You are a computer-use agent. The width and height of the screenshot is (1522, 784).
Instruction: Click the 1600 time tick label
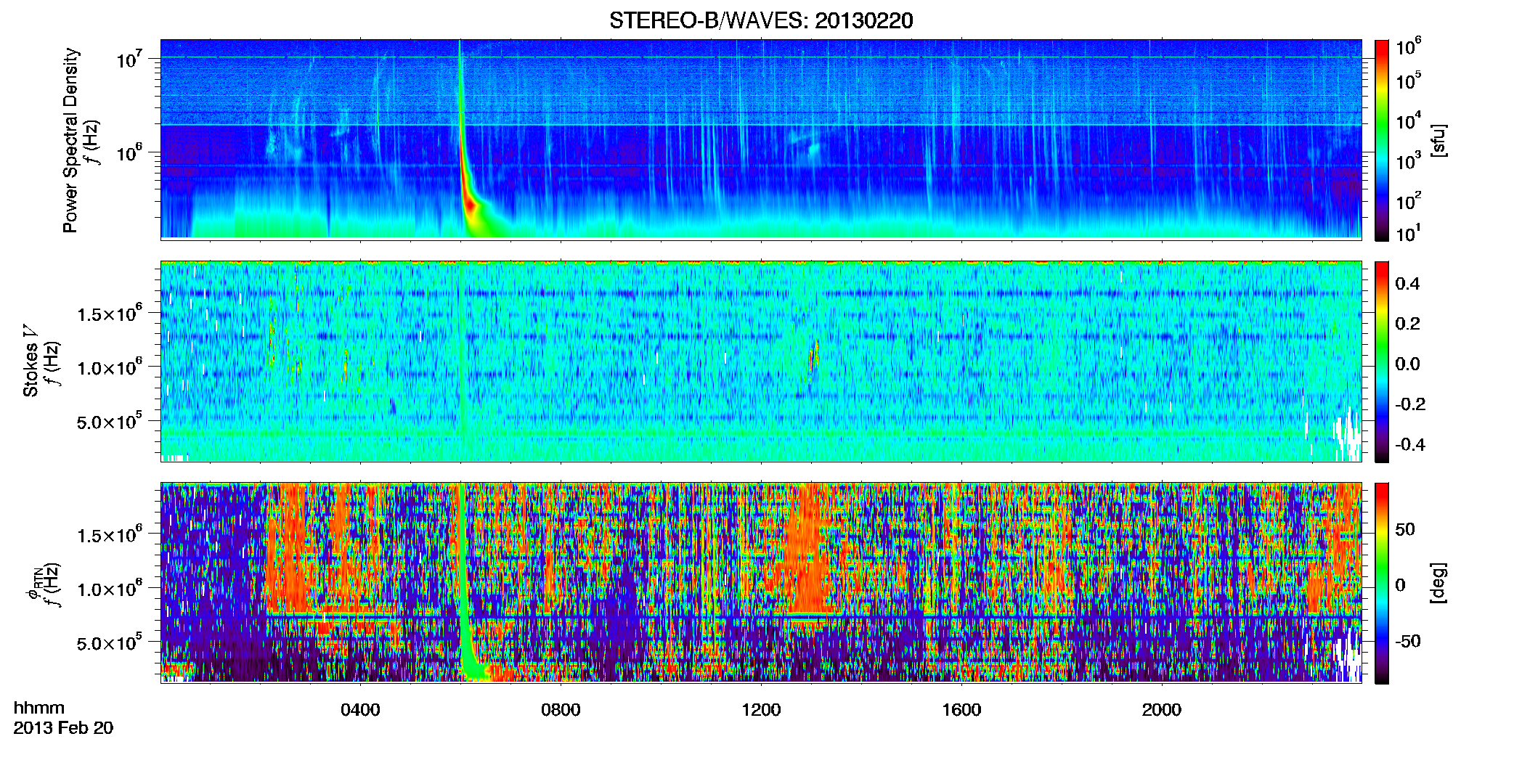961,709
